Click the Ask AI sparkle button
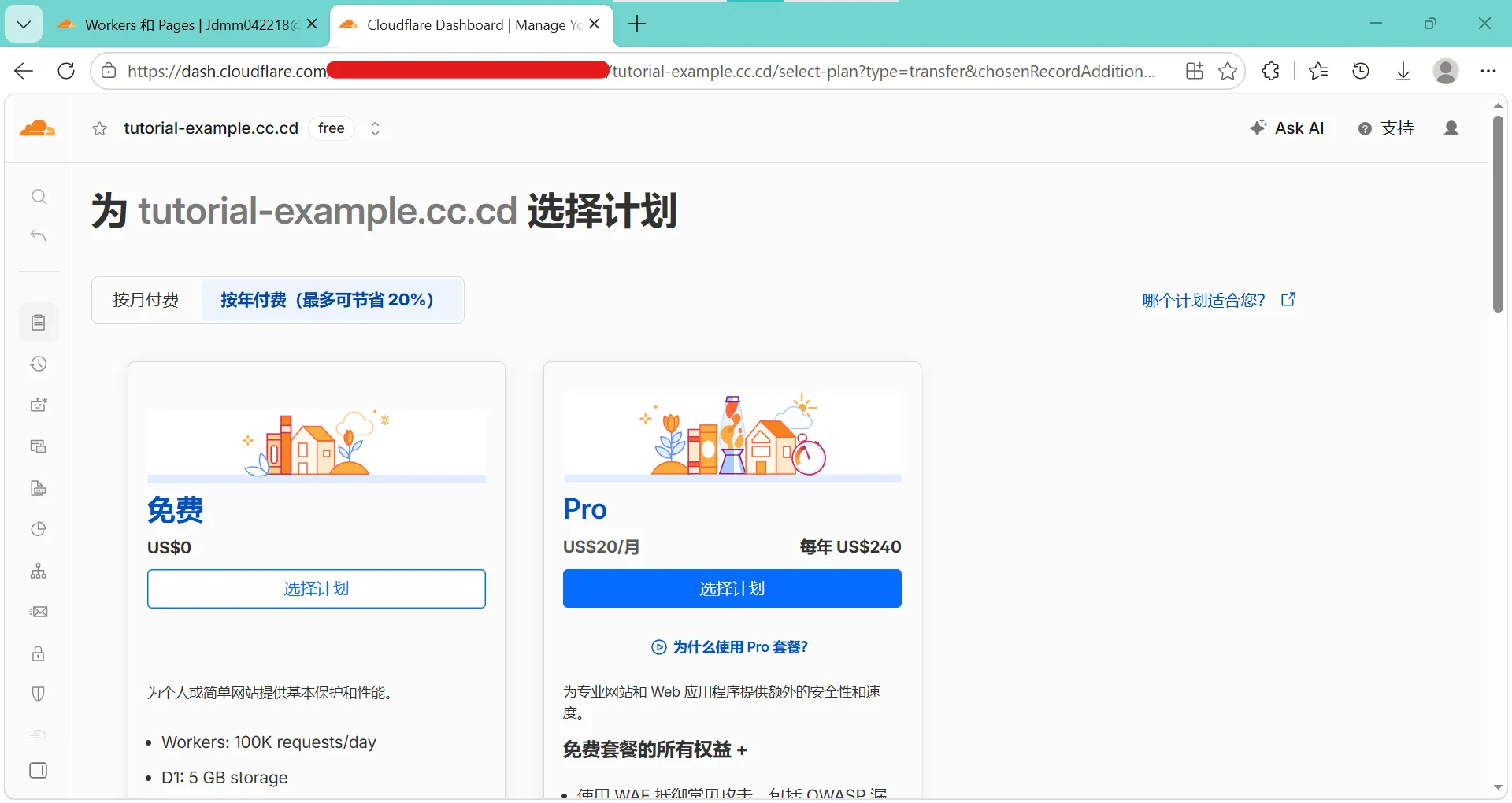 pyautogui.click(x=1288, y=128)
